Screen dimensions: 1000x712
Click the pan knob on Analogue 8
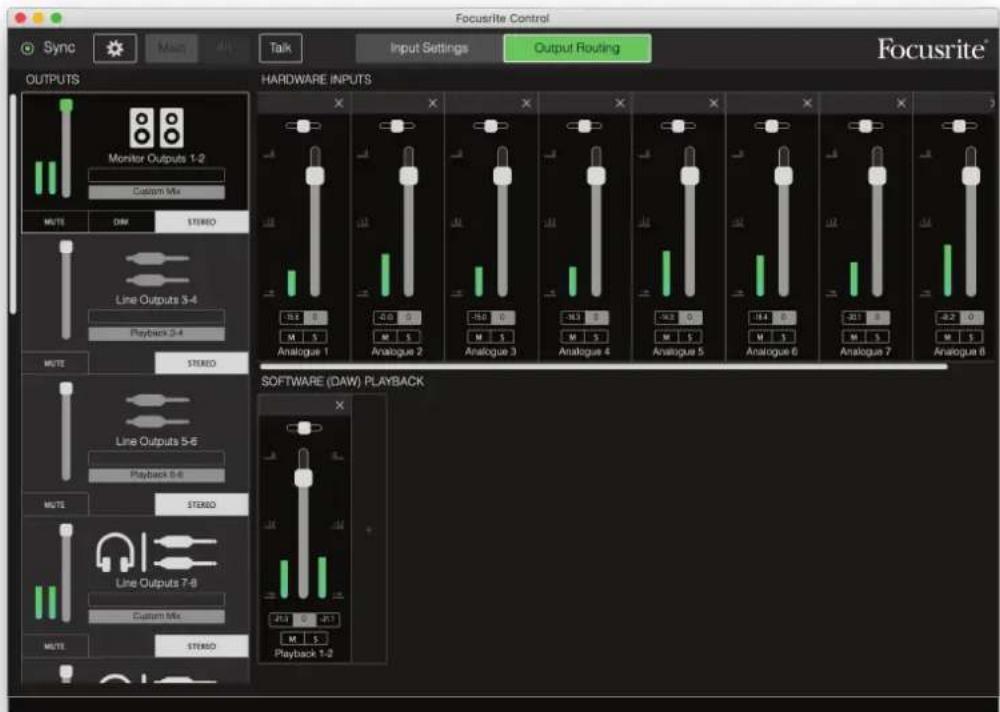[x=959, y=126]
